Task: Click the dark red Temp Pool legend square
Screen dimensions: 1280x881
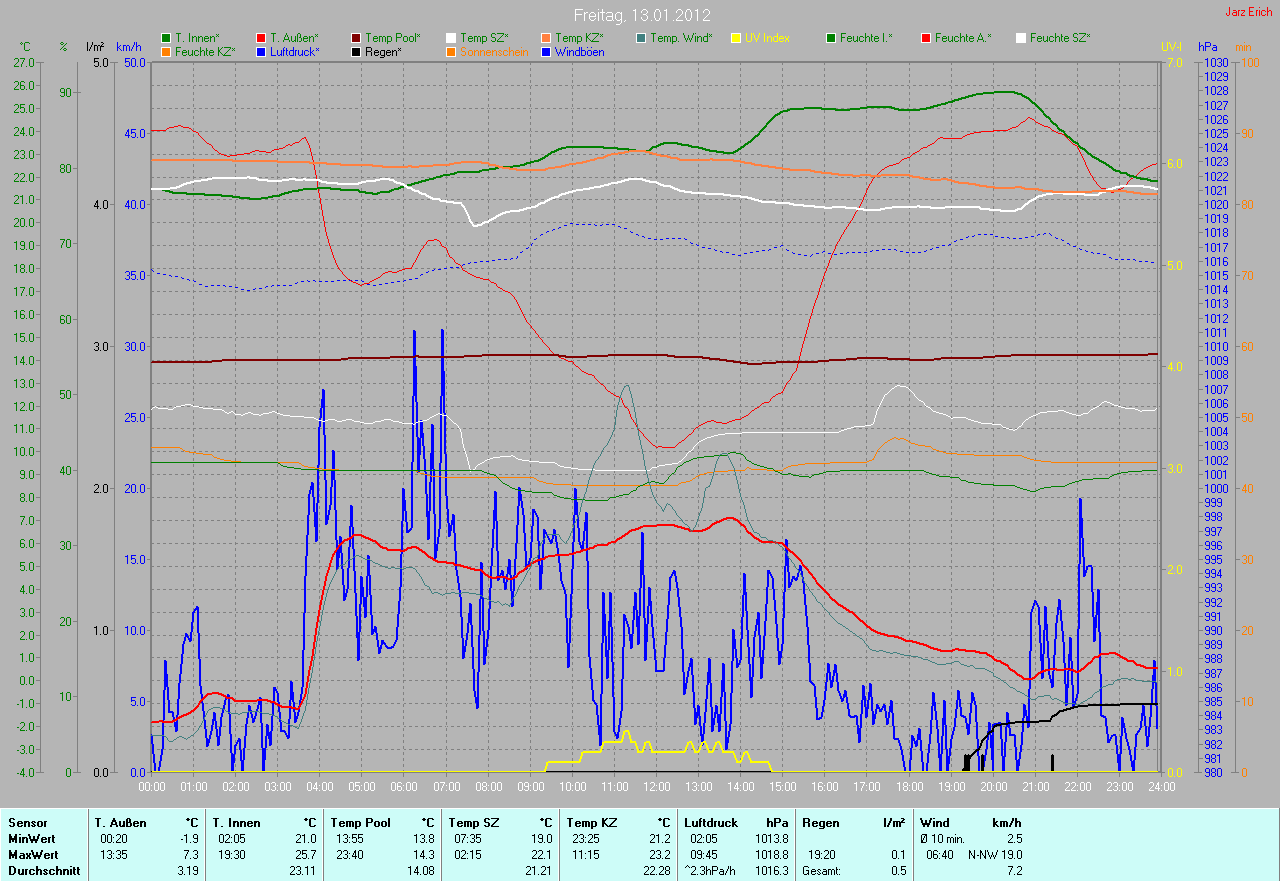Action: click(357, 38)
